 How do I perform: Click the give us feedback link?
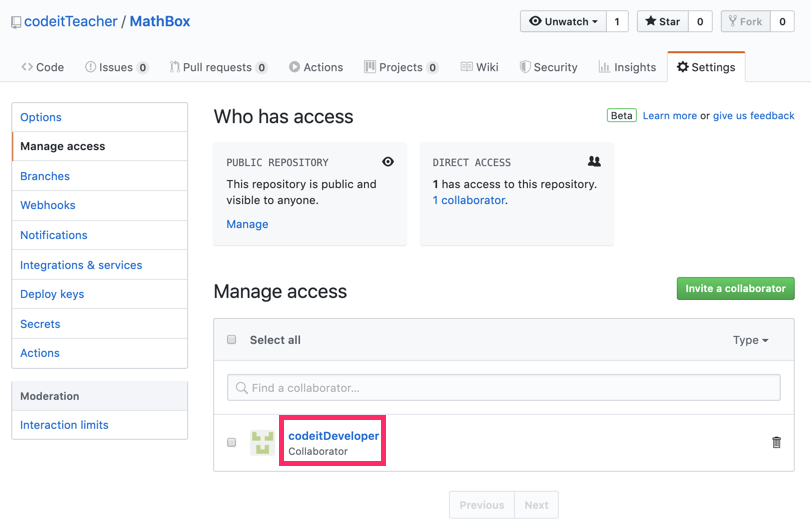coord(754,116)
